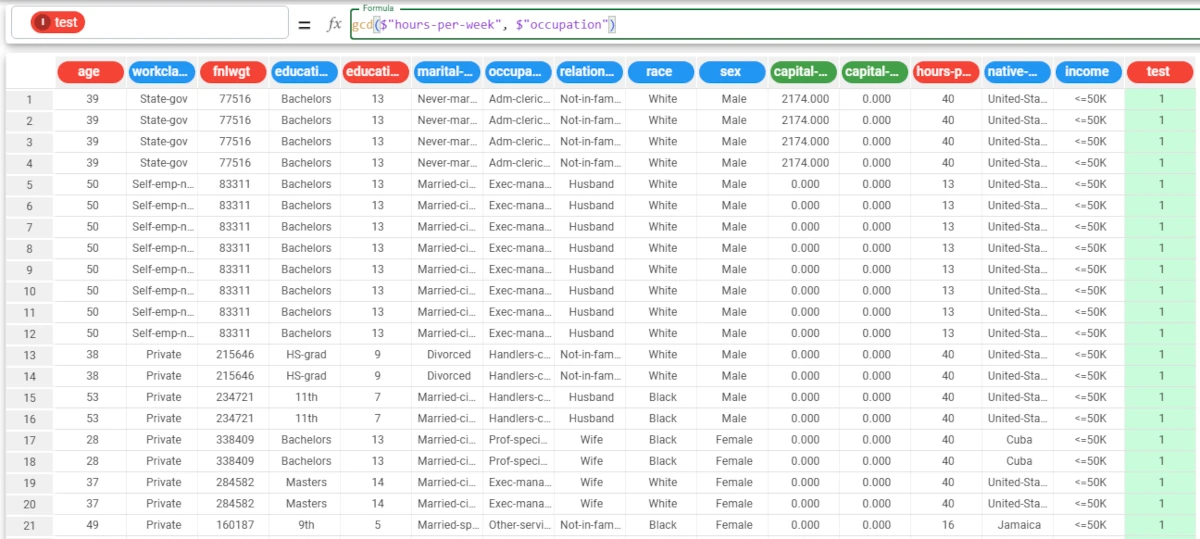
Task: Select the sex column header
Action: (x=732, y=72)
